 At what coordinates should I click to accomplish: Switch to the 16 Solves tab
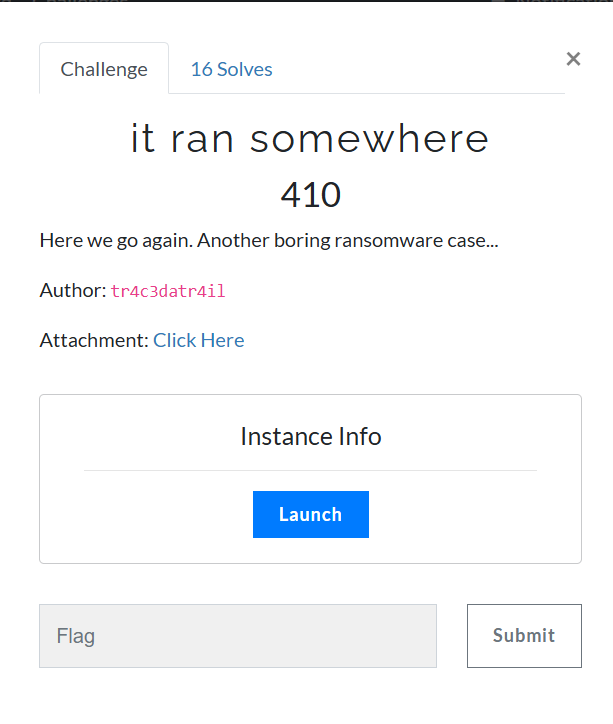point(231,69)
